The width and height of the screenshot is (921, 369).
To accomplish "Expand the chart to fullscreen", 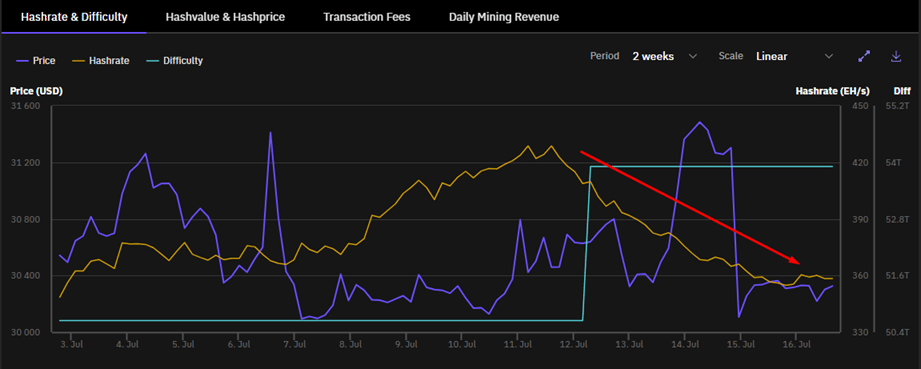I will (864, 56).
